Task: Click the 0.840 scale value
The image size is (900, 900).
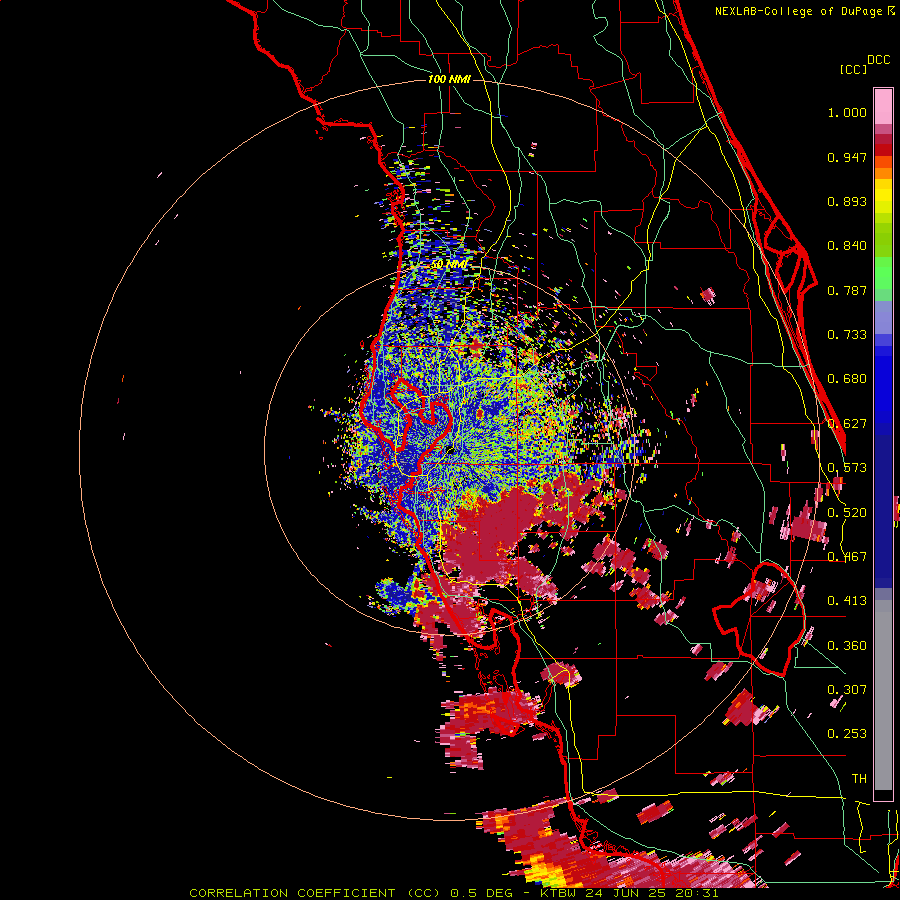Action: pos(847,246)
